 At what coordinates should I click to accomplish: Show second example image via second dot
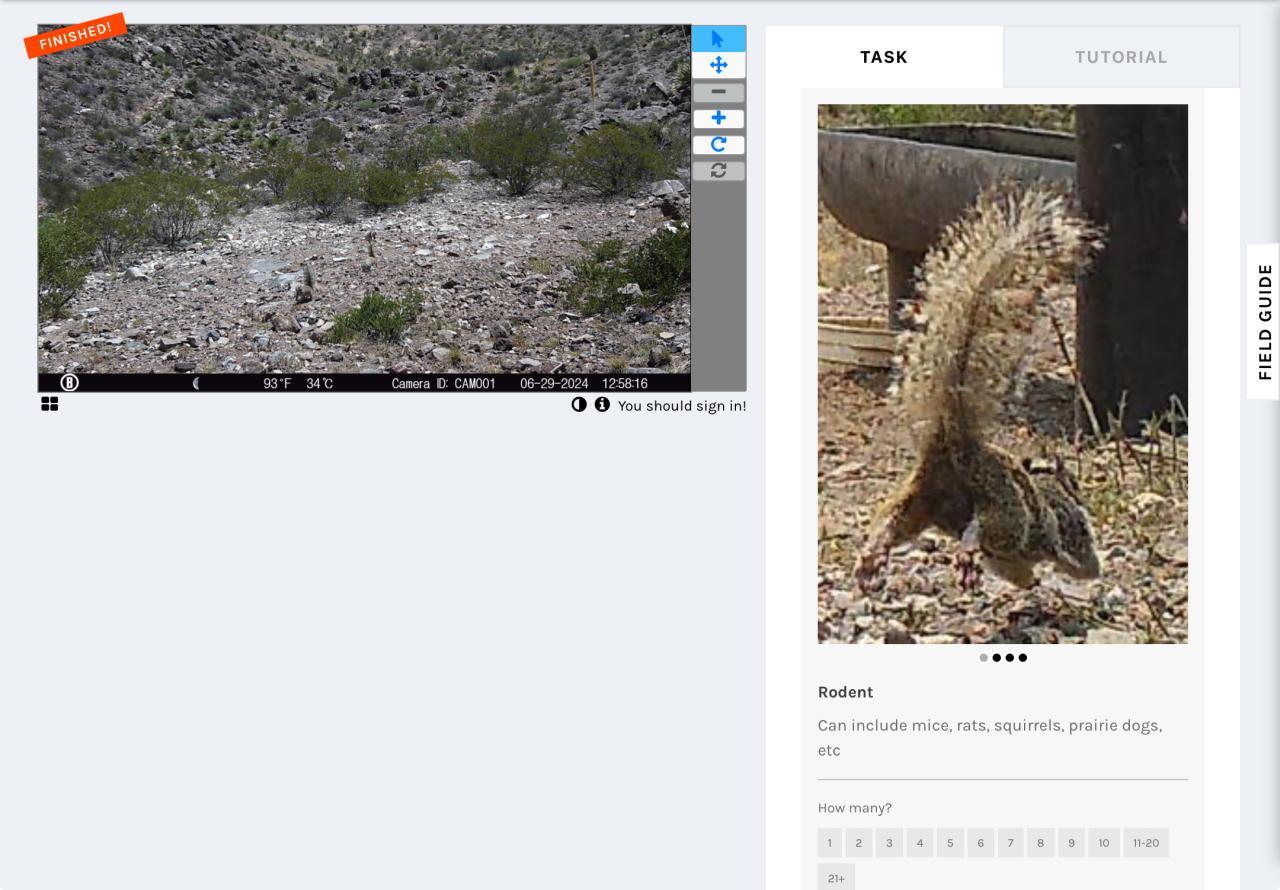(x=997, y=658)
